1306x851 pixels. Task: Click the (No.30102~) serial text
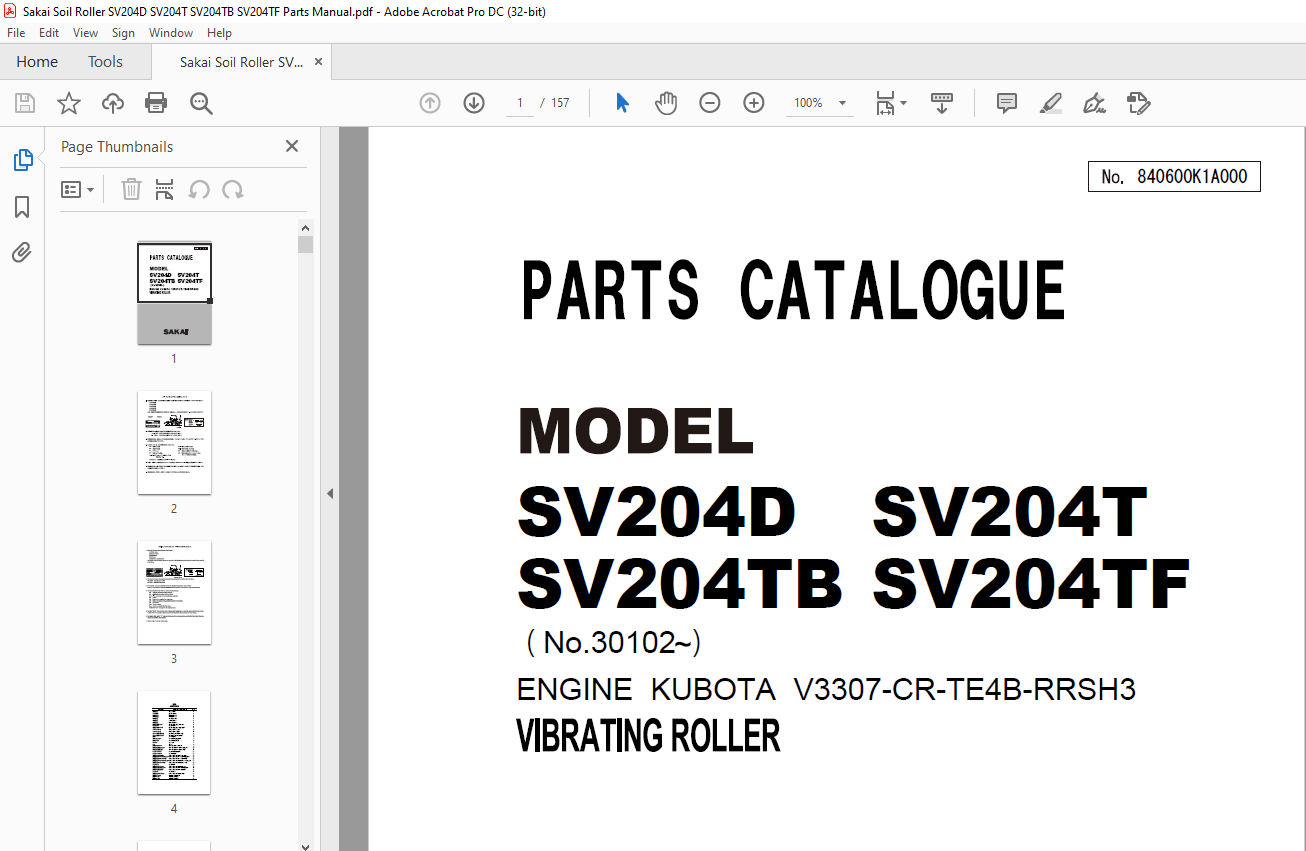613,643
